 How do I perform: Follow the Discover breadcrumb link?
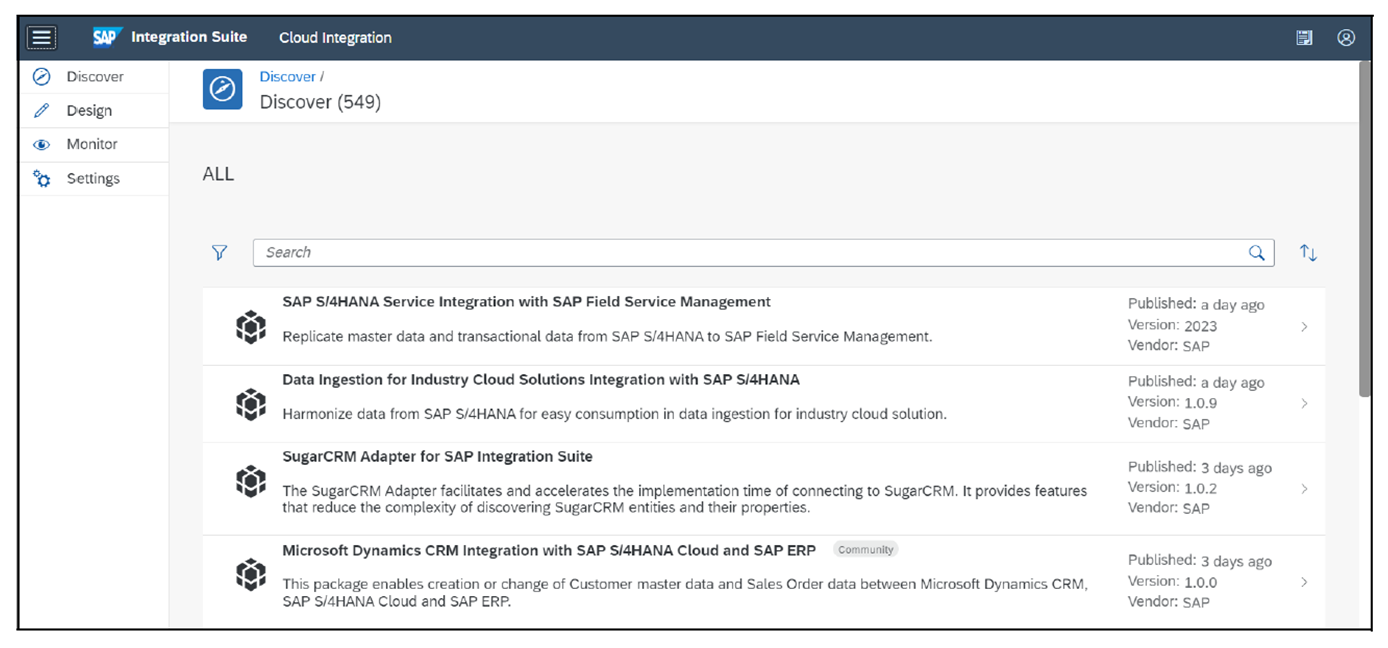[287, 76]
